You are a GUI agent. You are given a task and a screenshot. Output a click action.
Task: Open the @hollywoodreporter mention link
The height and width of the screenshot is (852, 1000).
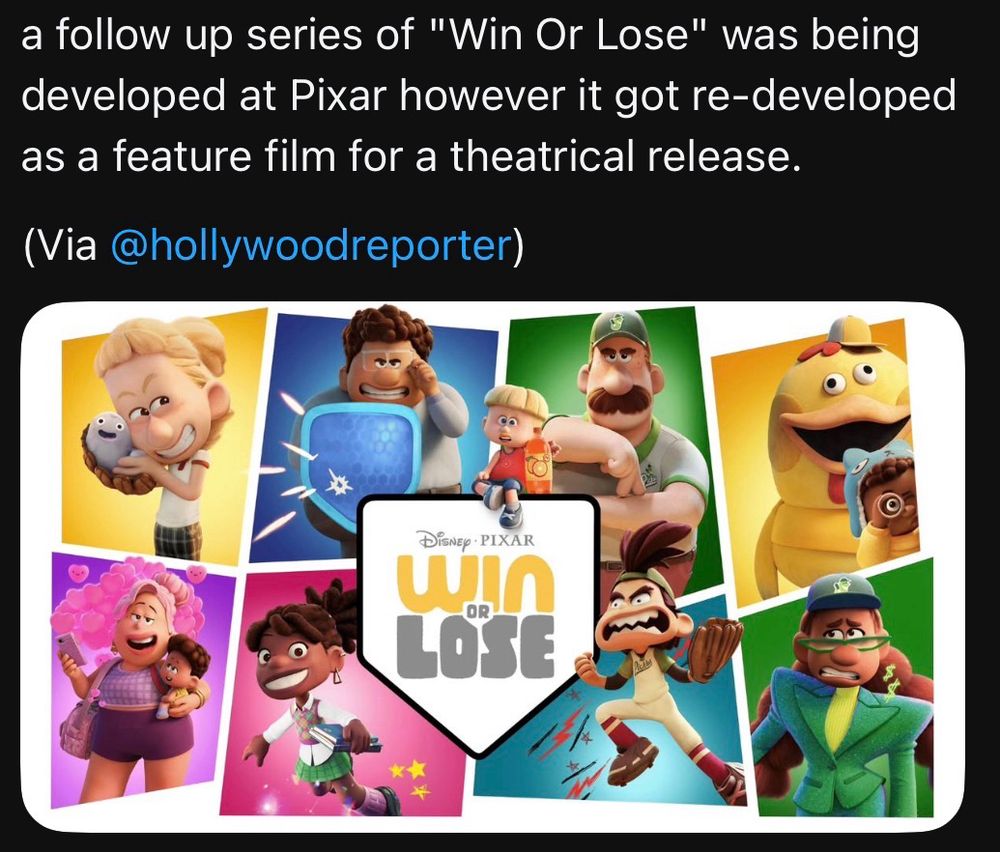coord(312,246)
